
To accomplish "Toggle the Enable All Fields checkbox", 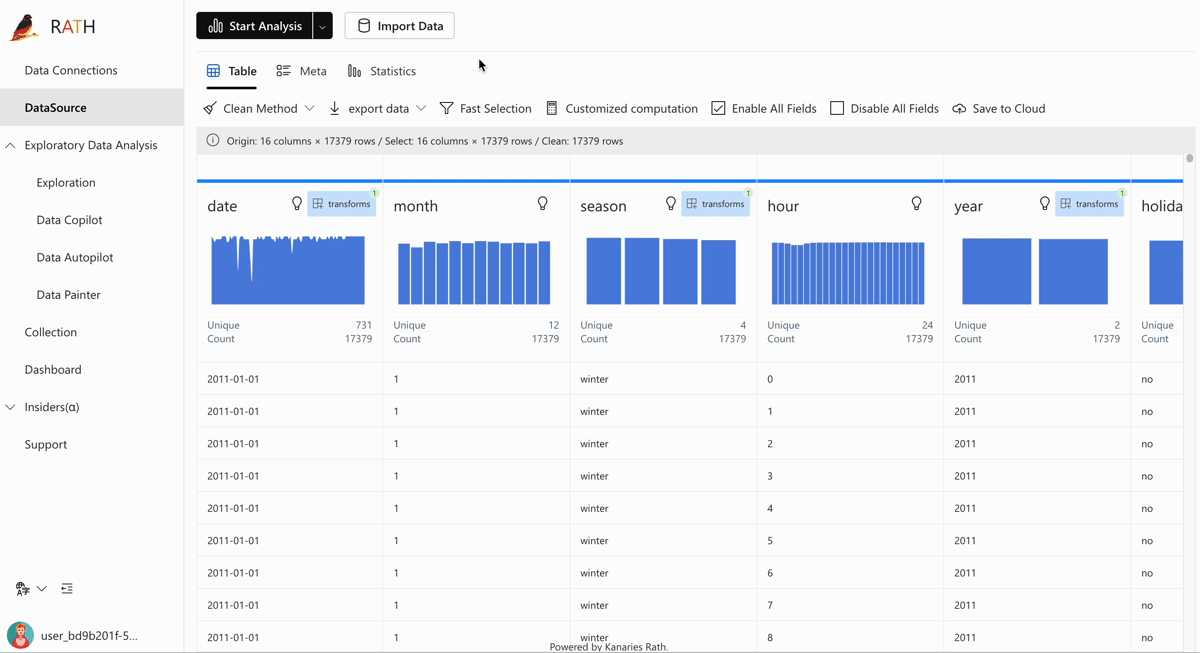I will pyautogui.click(x=718, y=108).
